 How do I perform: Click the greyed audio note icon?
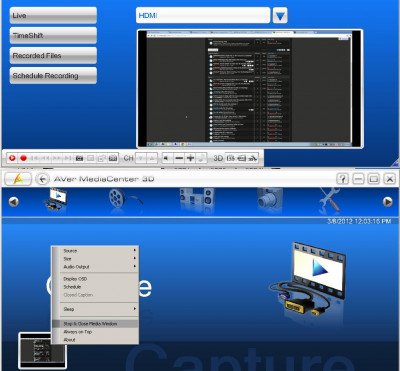tap(201, 158)
